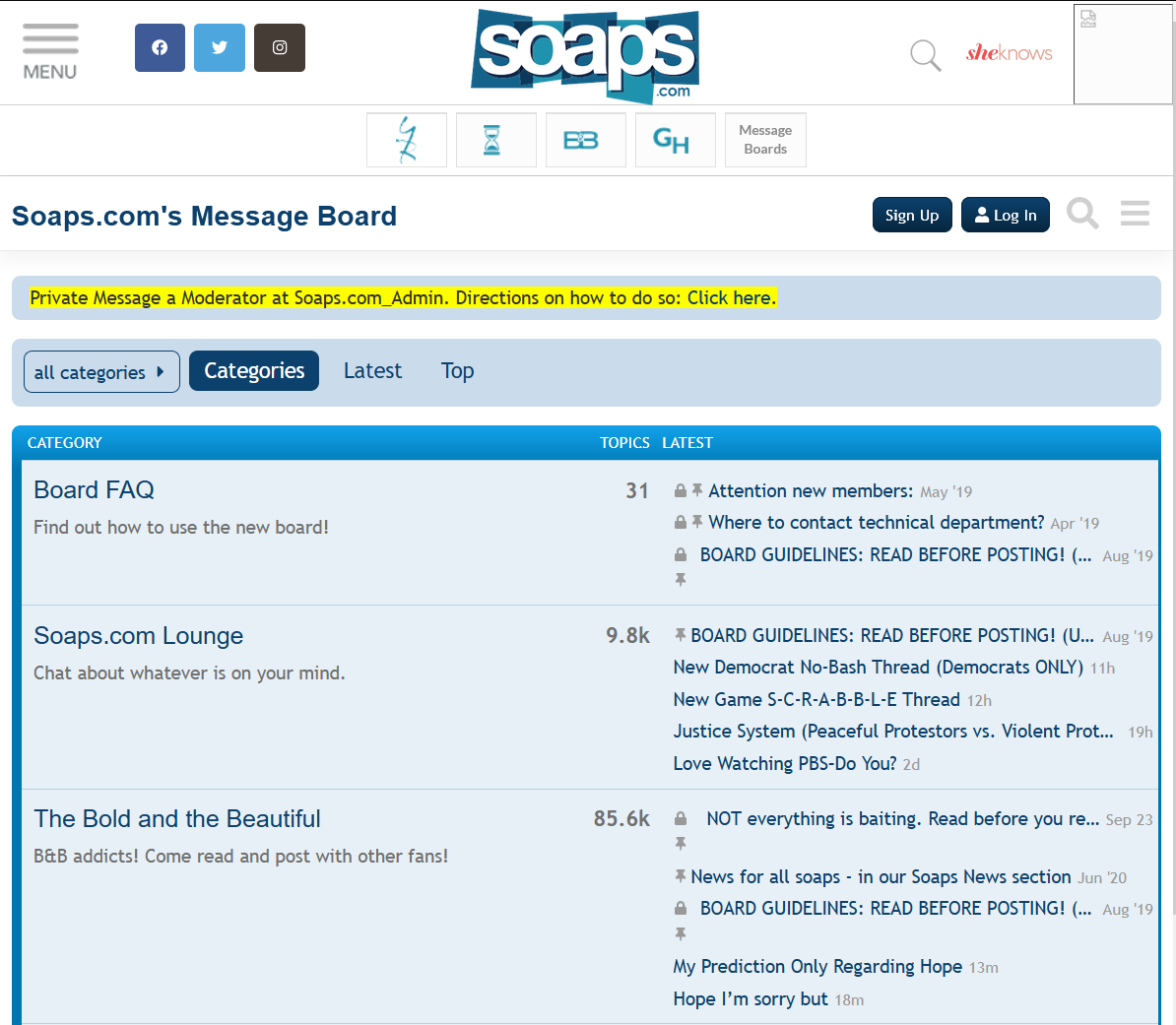Open the message board search magnifier
This screenshot has width=1176, height=1025.
1081,214
